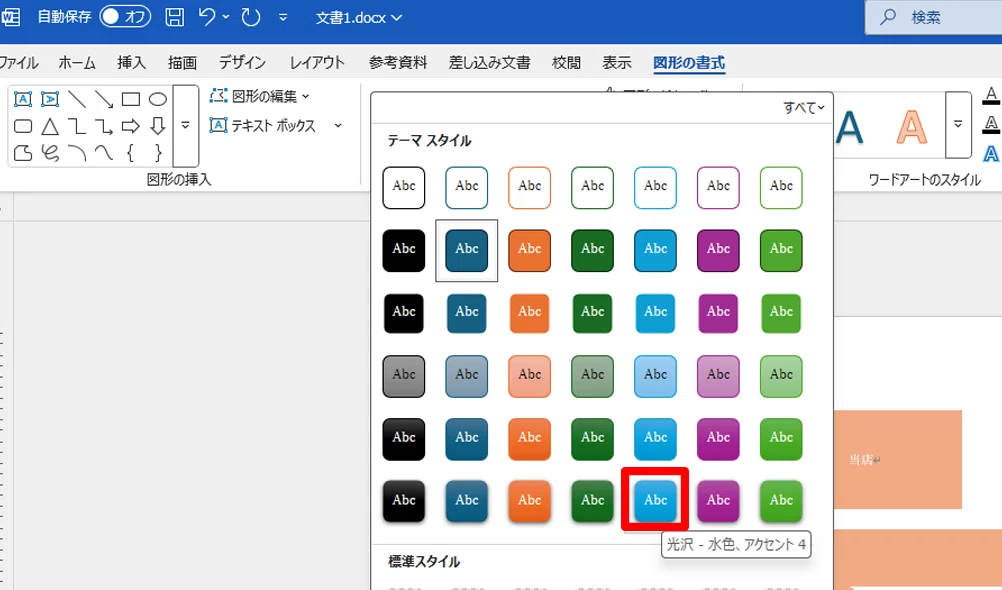Screen dimensions: 1002x590
Task: Open the ファイル tab
Action: pos(18,62)
